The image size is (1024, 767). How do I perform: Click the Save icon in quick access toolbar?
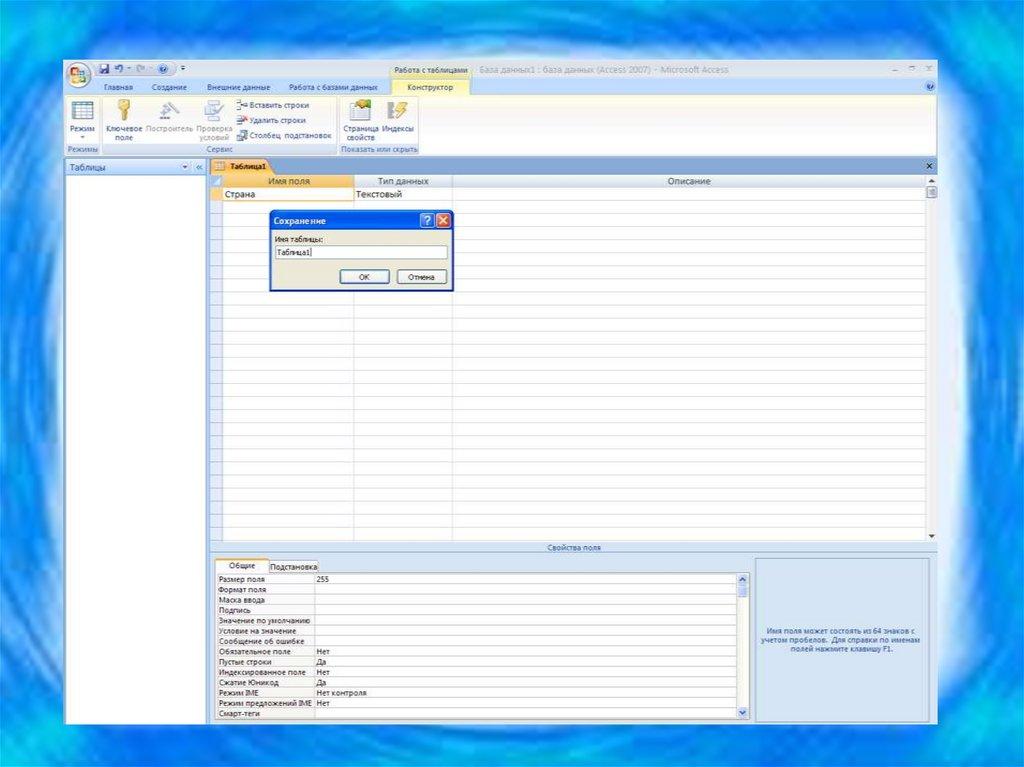103,69
